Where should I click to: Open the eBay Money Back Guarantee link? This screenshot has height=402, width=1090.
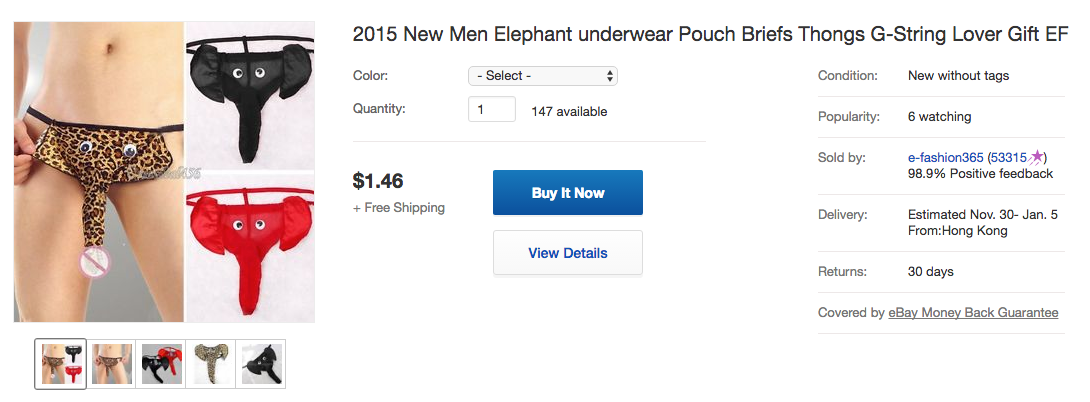[973, 313]
